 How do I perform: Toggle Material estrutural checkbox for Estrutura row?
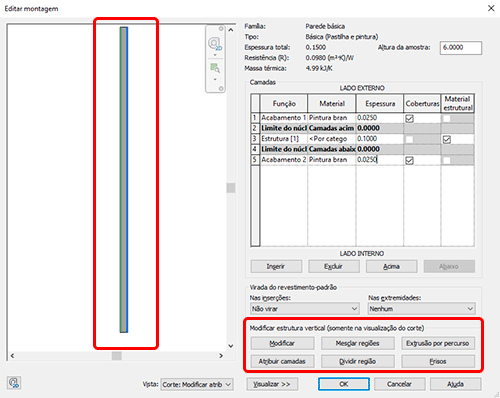click(447, 139)
